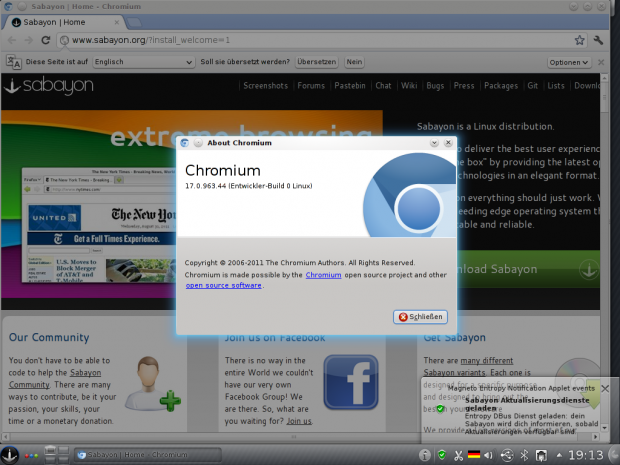Click the Download Sabayon banner button
Screen dimensions: 620x465
click(528, 269)
